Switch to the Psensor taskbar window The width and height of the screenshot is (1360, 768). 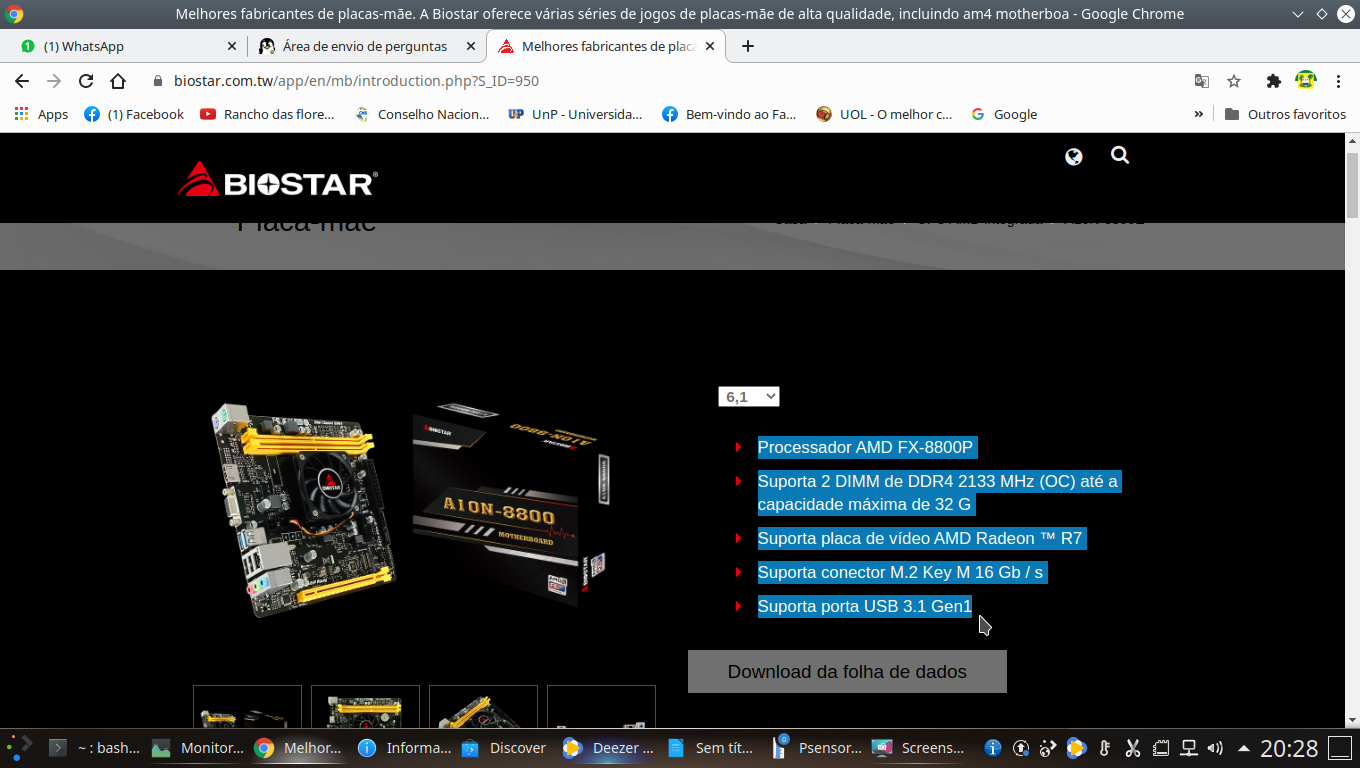817,747
